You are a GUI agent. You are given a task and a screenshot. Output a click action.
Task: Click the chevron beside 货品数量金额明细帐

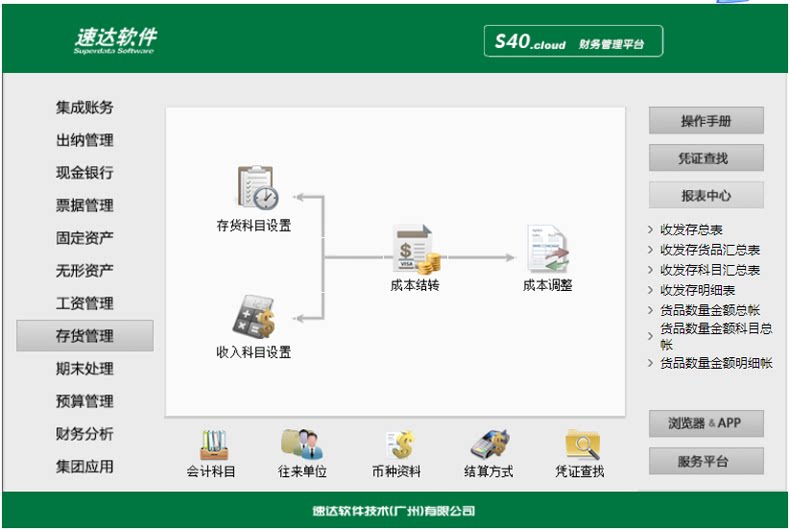650,363
